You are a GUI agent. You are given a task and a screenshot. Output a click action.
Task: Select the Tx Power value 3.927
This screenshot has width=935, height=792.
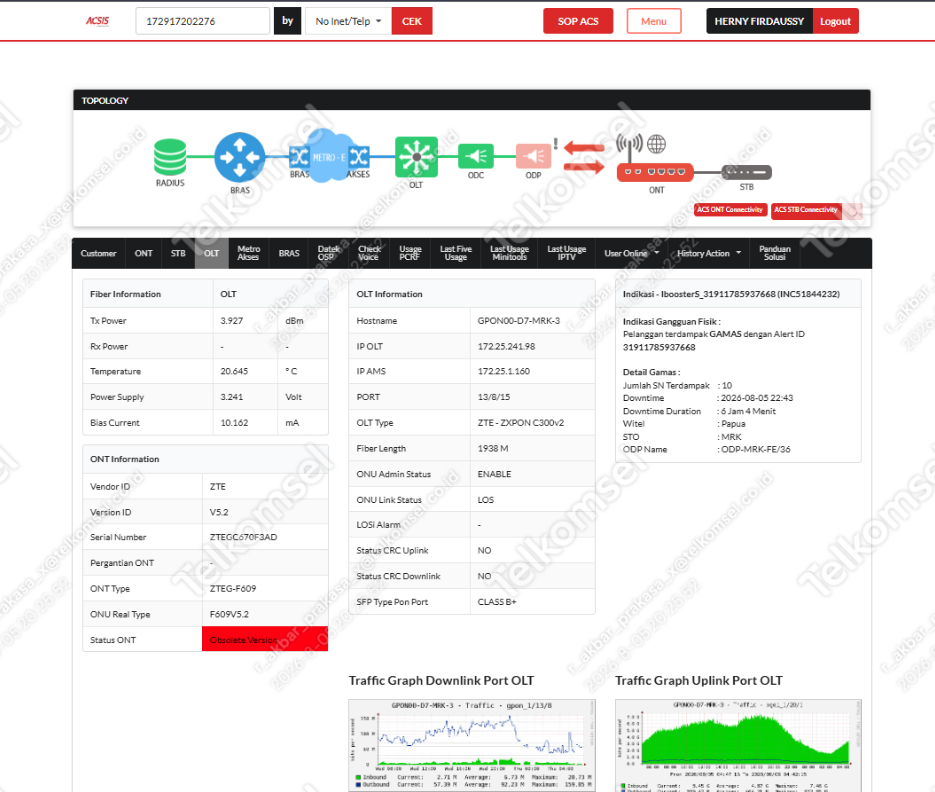tap(231, 321)
